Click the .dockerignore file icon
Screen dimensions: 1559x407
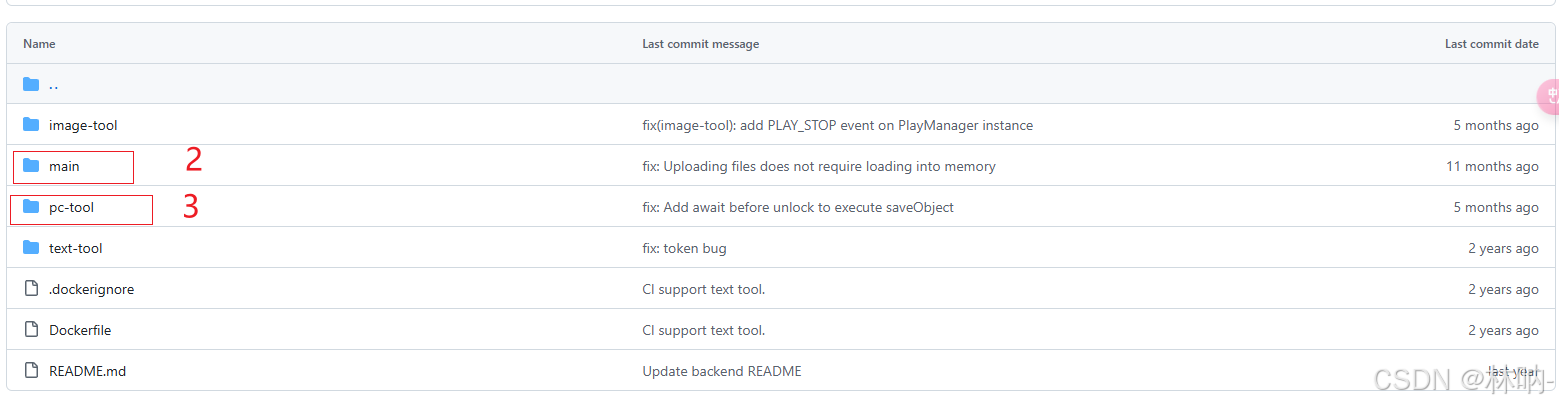[31, 289]
